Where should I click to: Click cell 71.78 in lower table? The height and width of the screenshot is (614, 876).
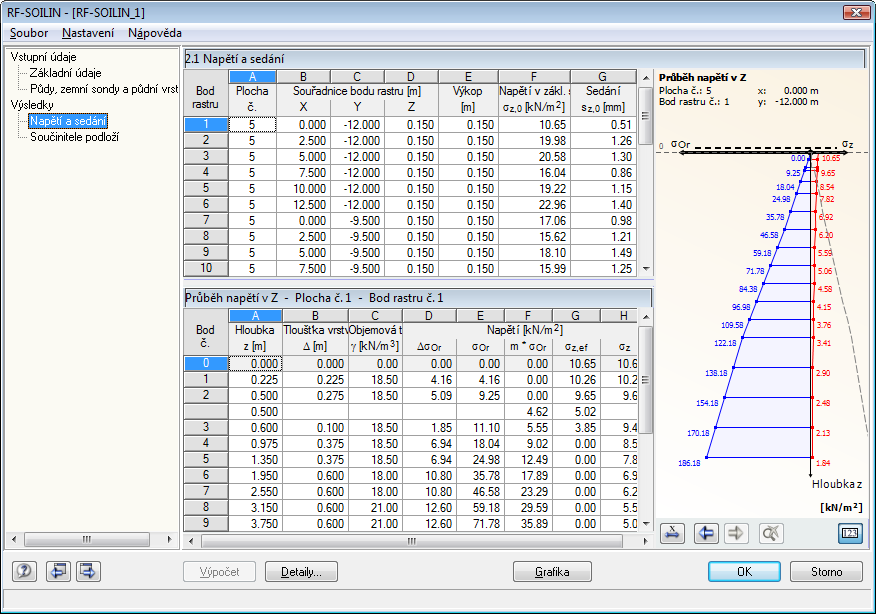480,523
